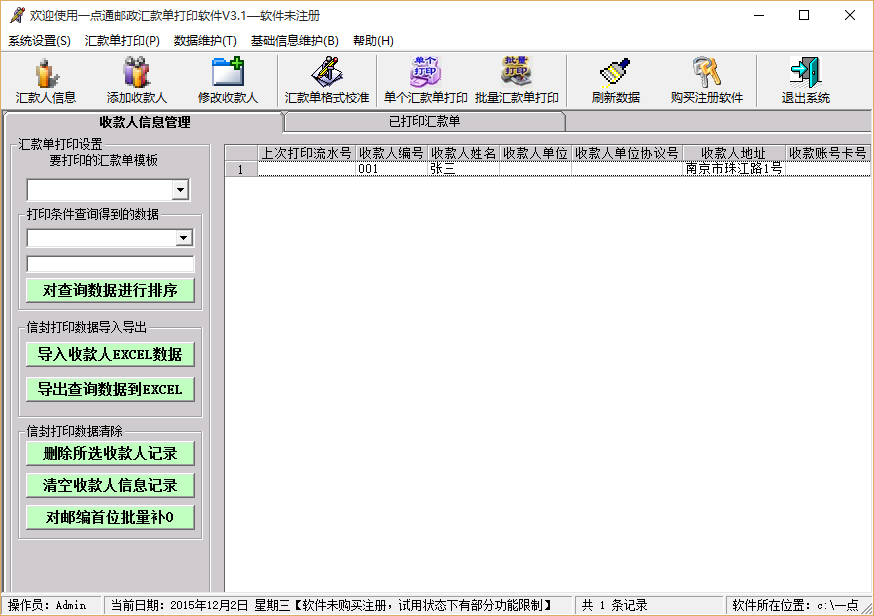Open the 系统设置(S) menu
The height and width of the screenshot is (616, 874).
(x=39, y=41)
